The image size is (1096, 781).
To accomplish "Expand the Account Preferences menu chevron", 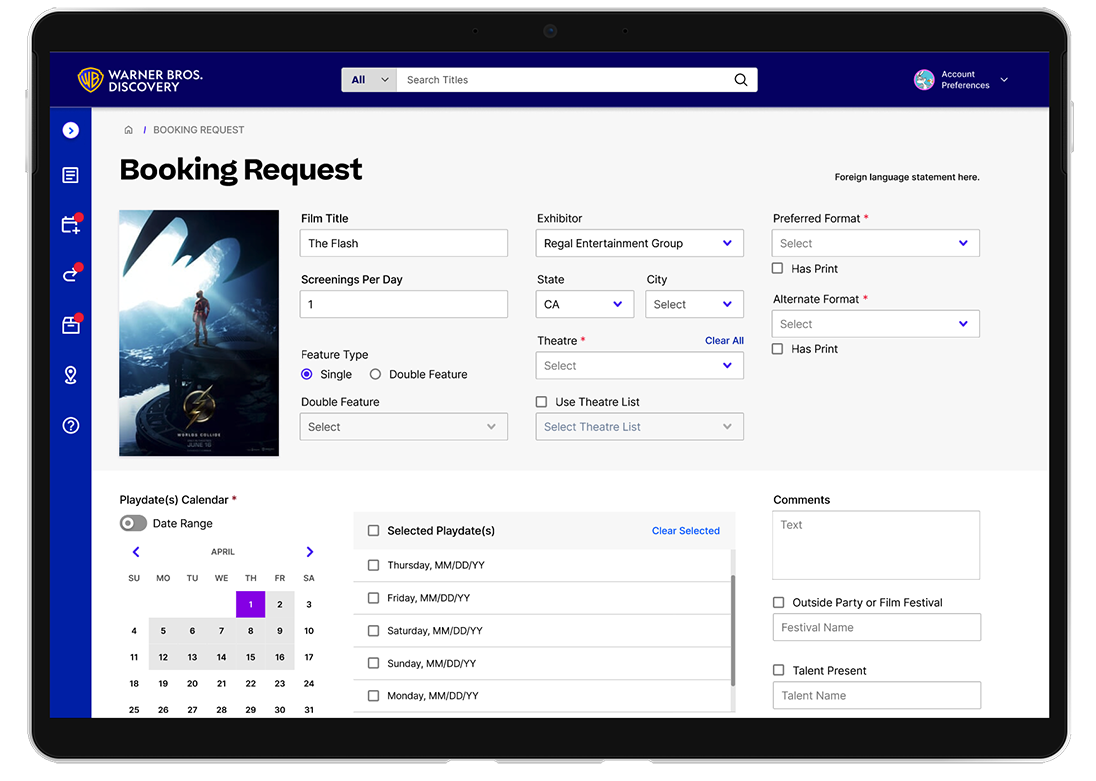I will (1004, 80).
